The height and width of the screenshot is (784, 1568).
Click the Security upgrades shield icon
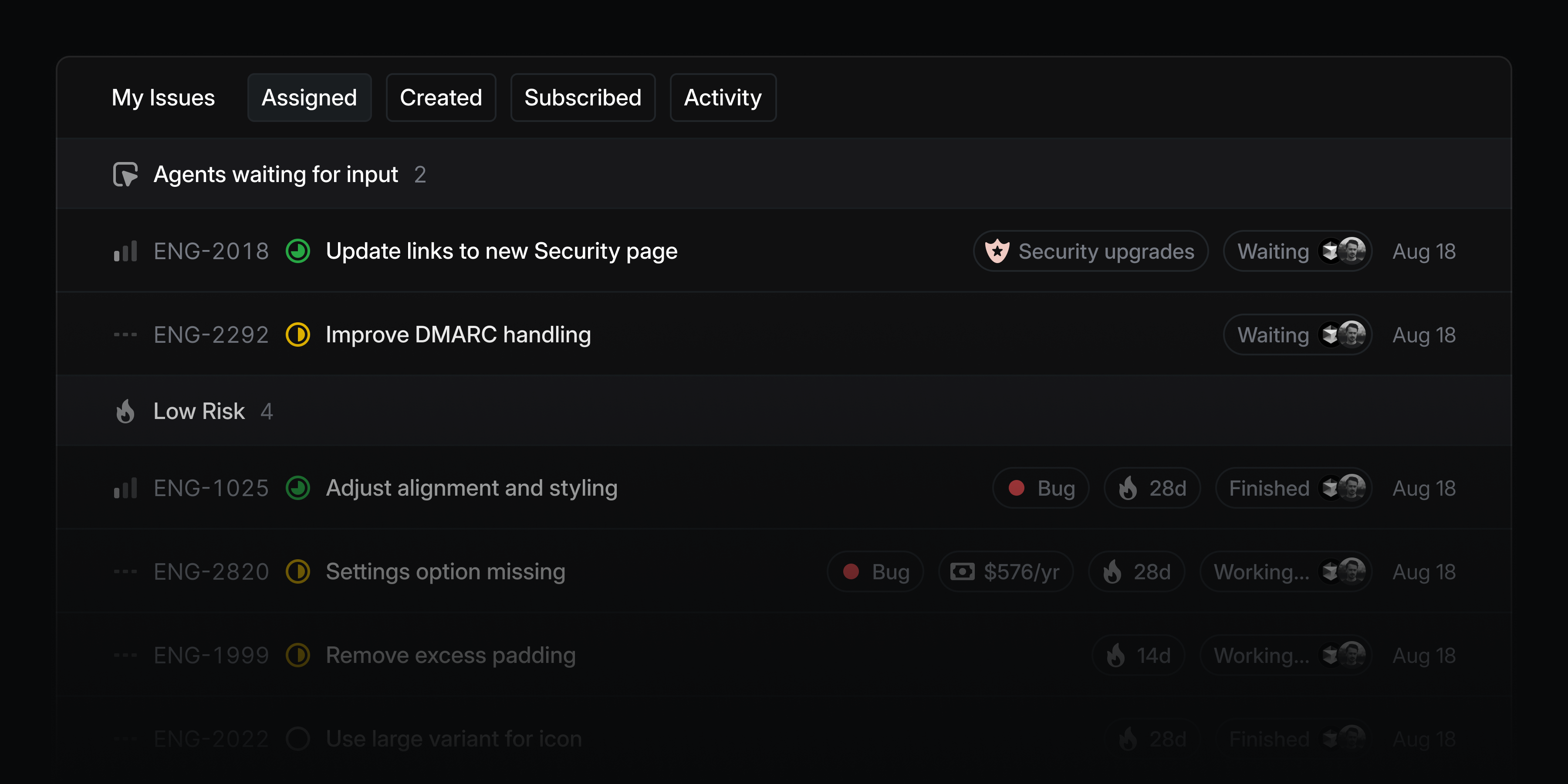(x=997, y=251)
